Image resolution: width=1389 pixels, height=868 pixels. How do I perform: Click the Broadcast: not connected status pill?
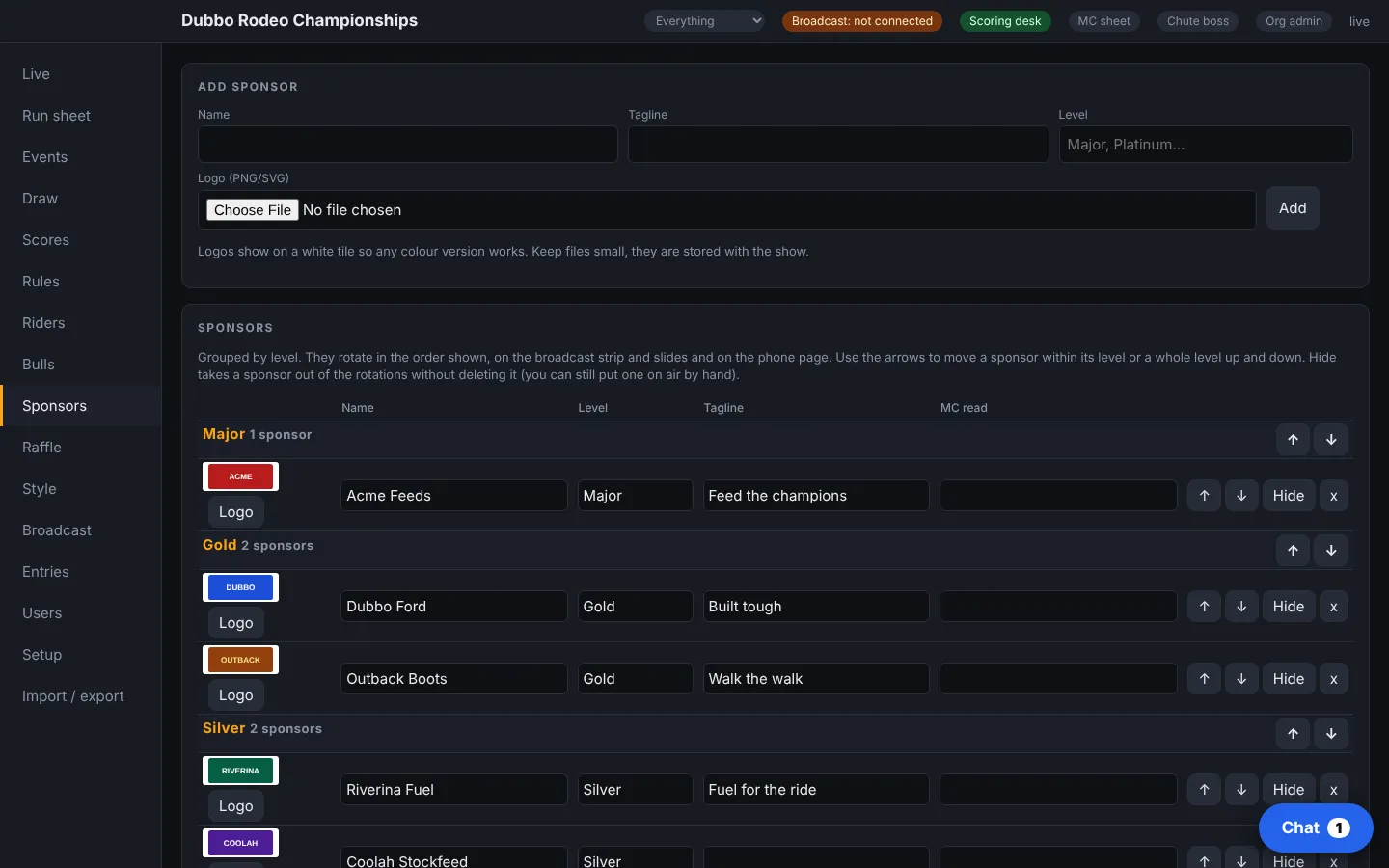(x=862, y=21)
